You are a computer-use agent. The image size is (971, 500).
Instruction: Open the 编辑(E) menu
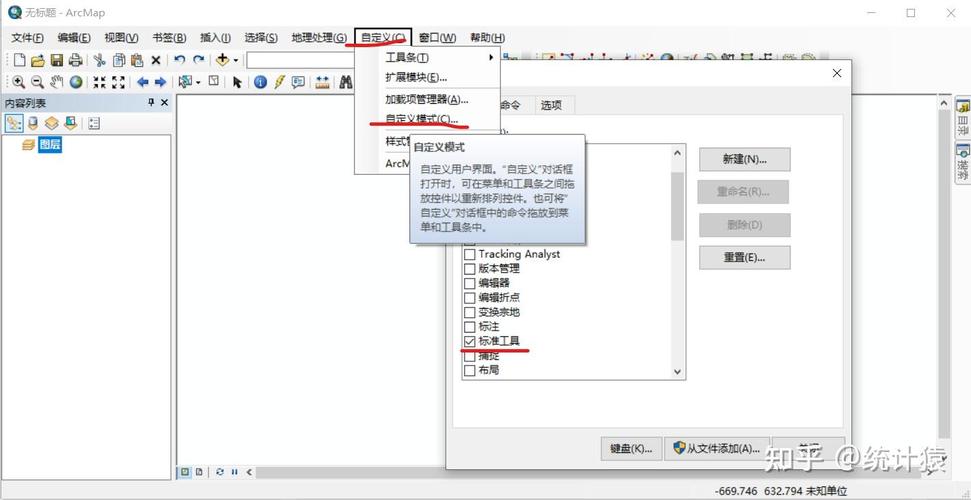tap(74, 38)
